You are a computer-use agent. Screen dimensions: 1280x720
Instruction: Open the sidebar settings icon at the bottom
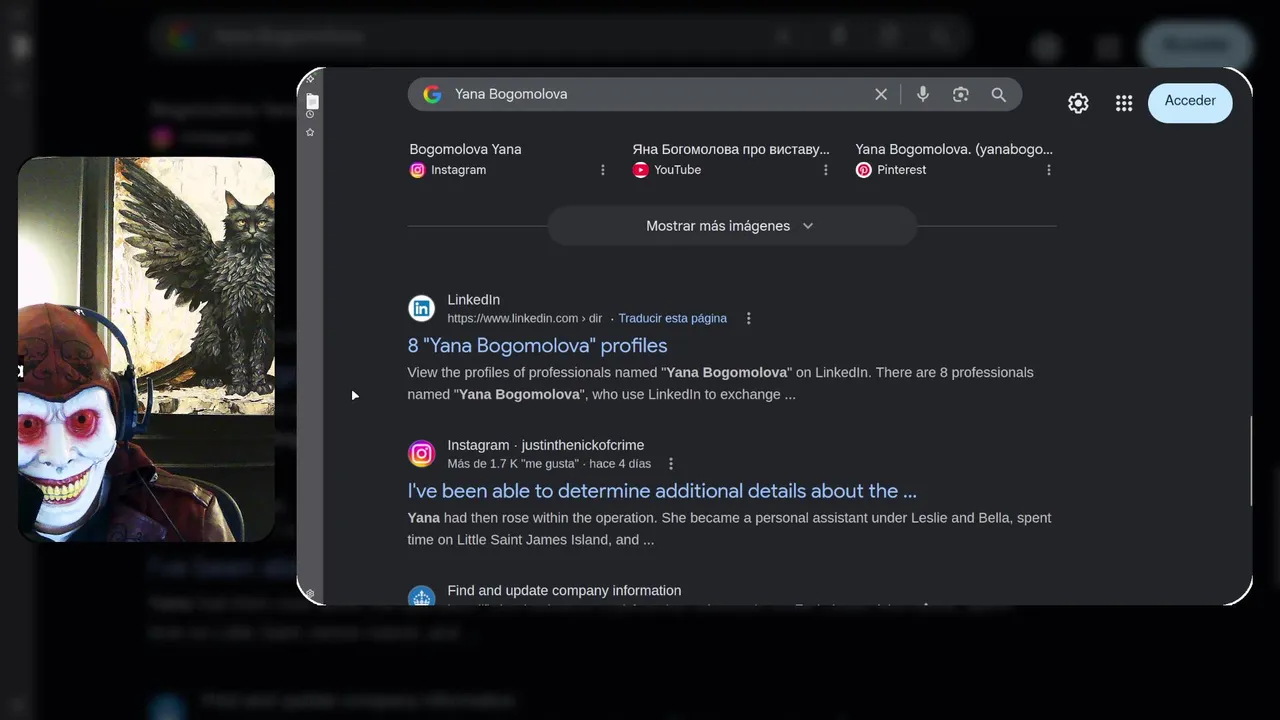click(x=310, y=594)
